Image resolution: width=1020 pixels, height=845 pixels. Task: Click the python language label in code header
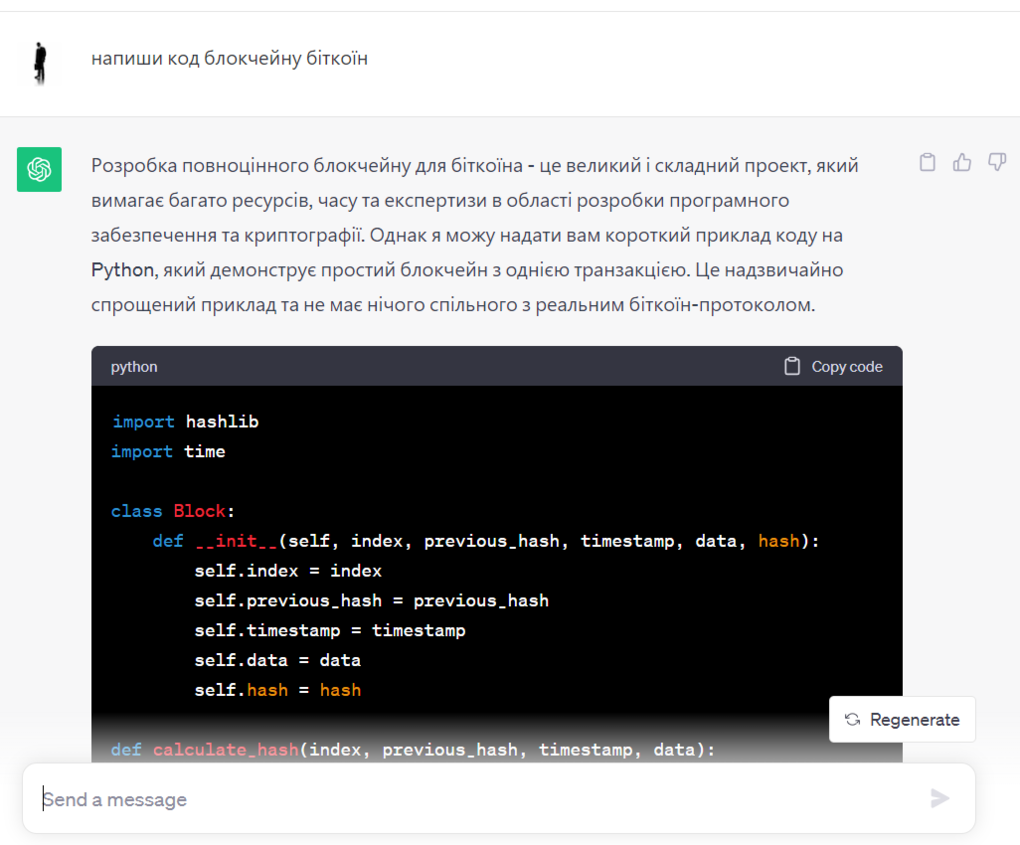tap(134, 367)
